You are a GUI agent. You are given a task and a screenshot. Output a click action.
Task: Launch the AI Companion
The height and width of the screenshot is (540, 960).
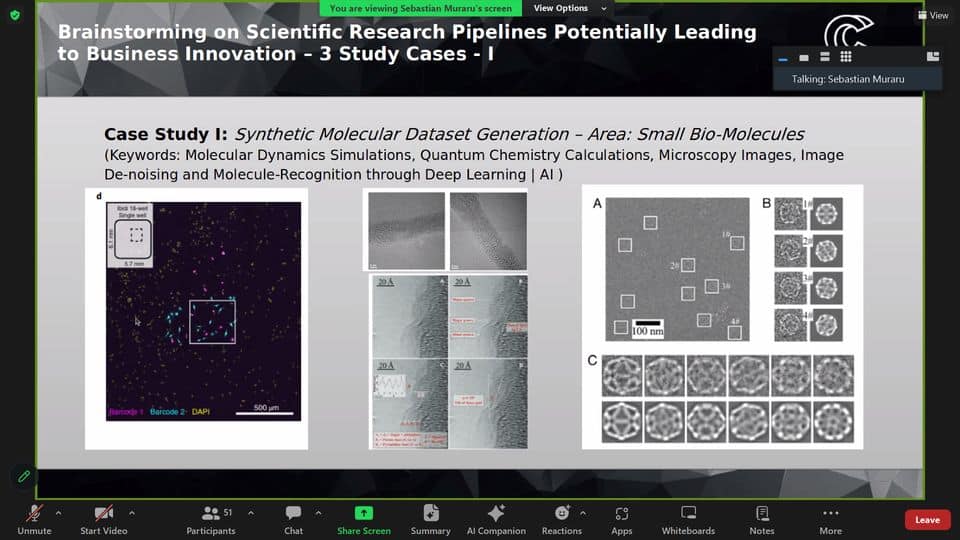tap(496, 514)
